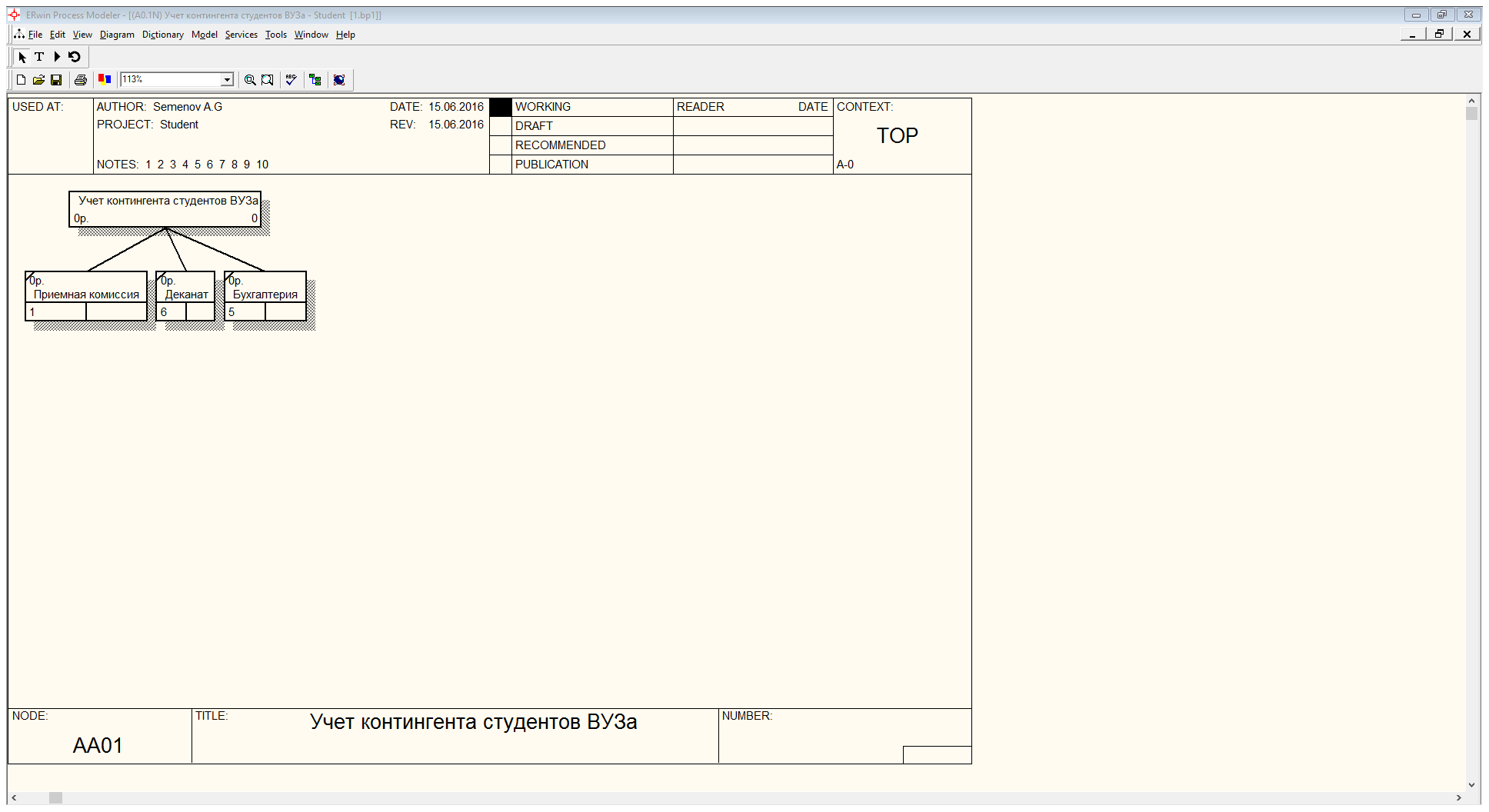The width and height of the screenshot is (1489, 812).
Task: Click the AUTHOR 'Semenov A.G' text
Action: click(x=188, y=107)
